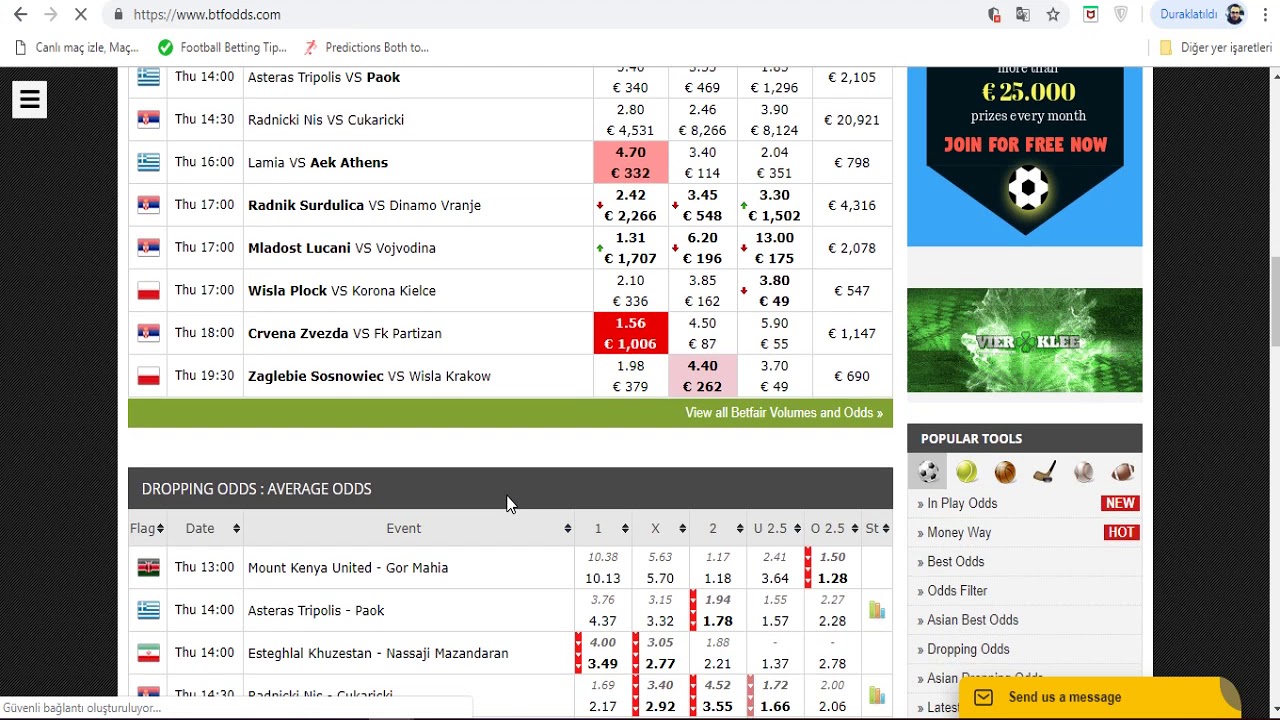Click the Iran flag beside Esteghlal Khuzestan
Screen dimensions: 1280x720
148,653
